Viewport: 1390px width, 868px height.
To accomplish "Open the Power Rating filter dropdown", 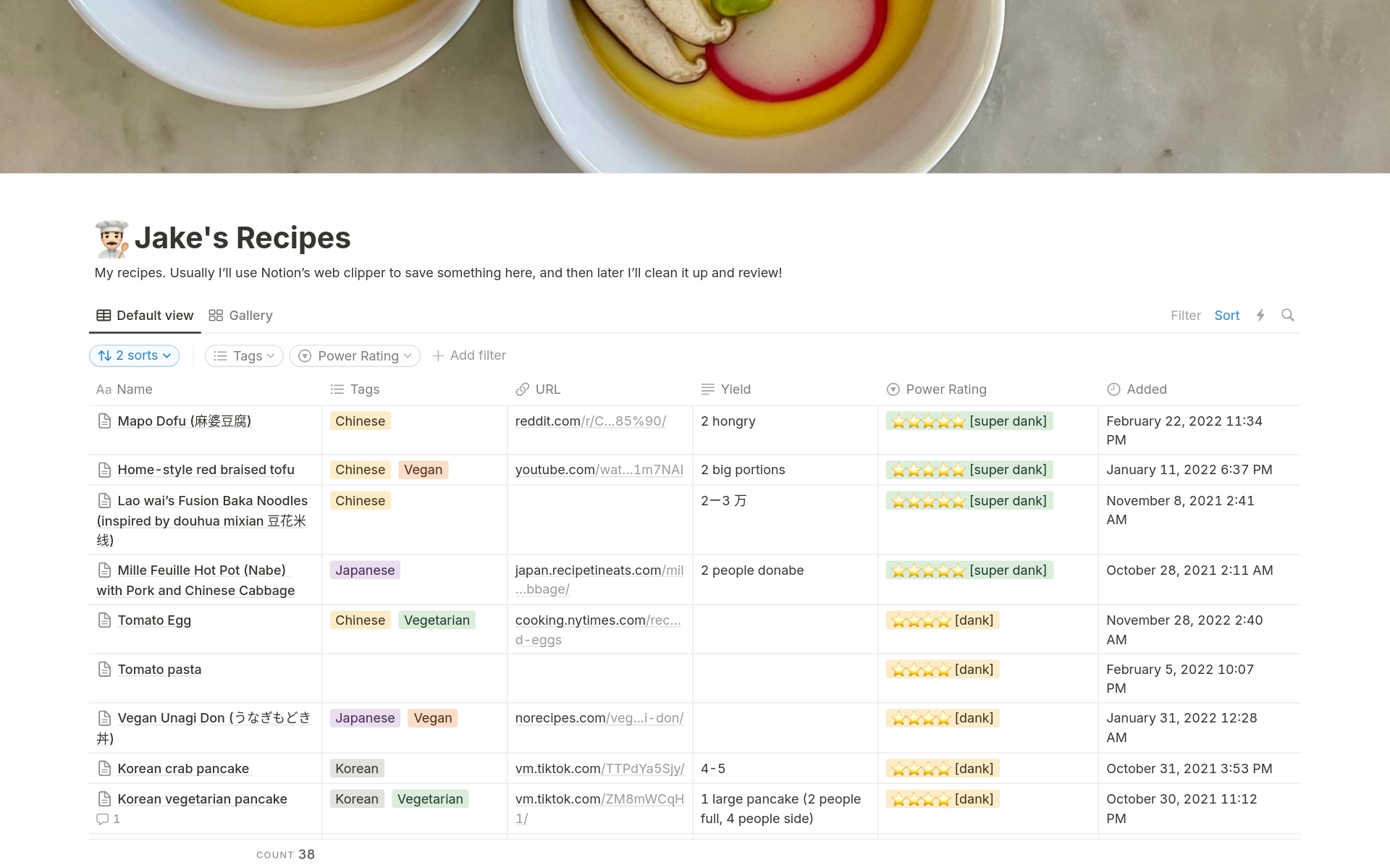I will [x=354, y=355].
